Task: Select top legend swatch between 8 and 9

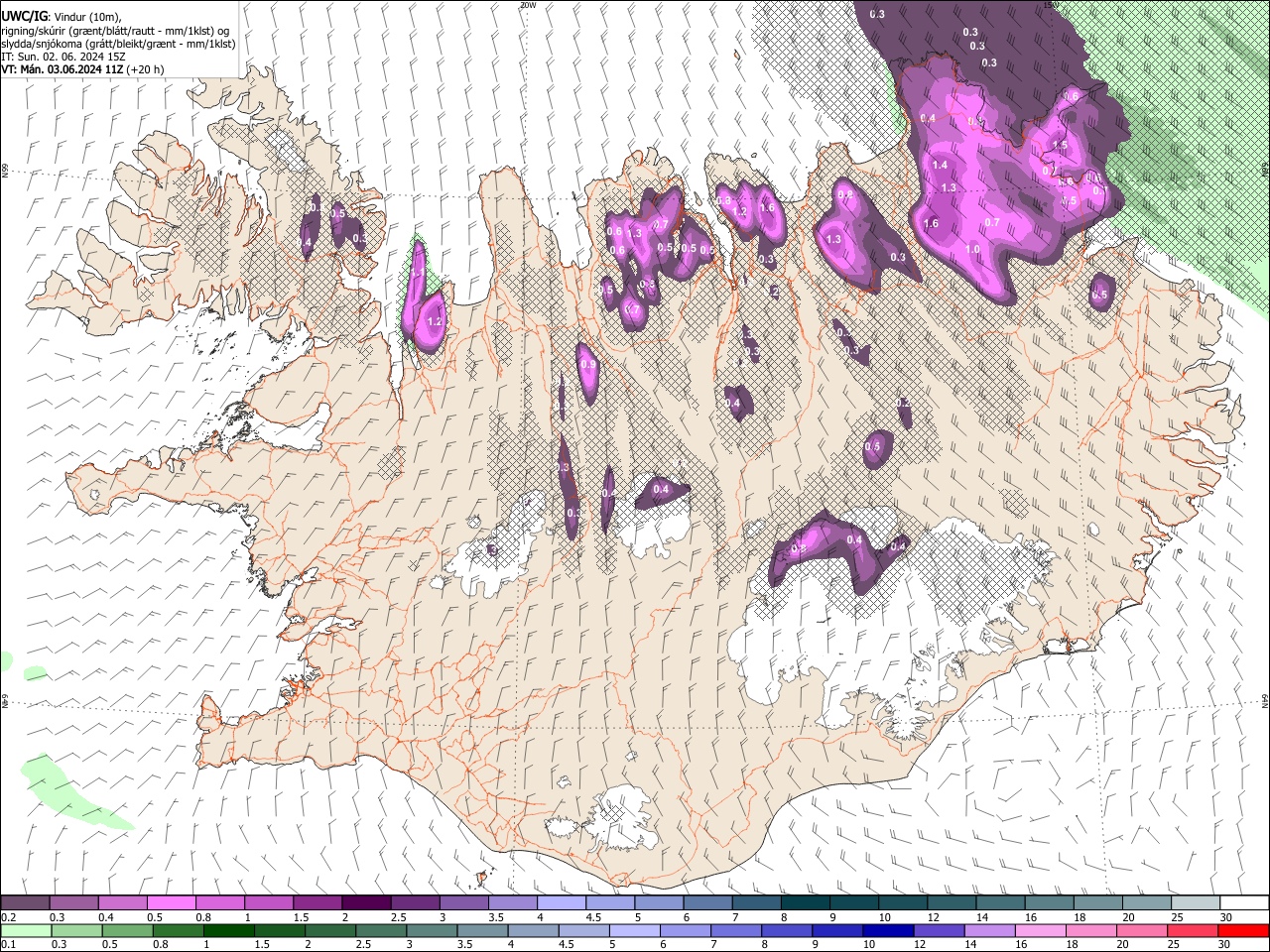Action: (x=806, y=902)
